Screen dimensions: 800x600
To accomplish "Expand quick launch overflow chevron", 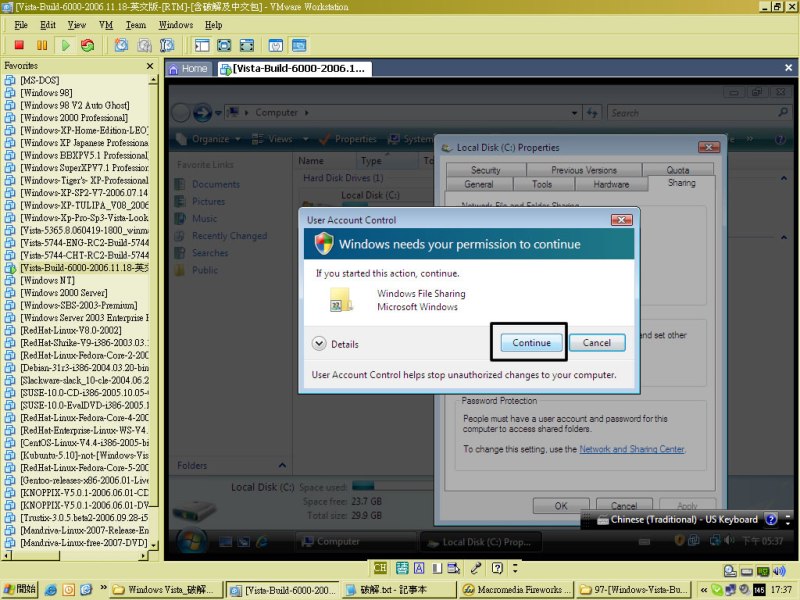I will [x=103, y=587].
